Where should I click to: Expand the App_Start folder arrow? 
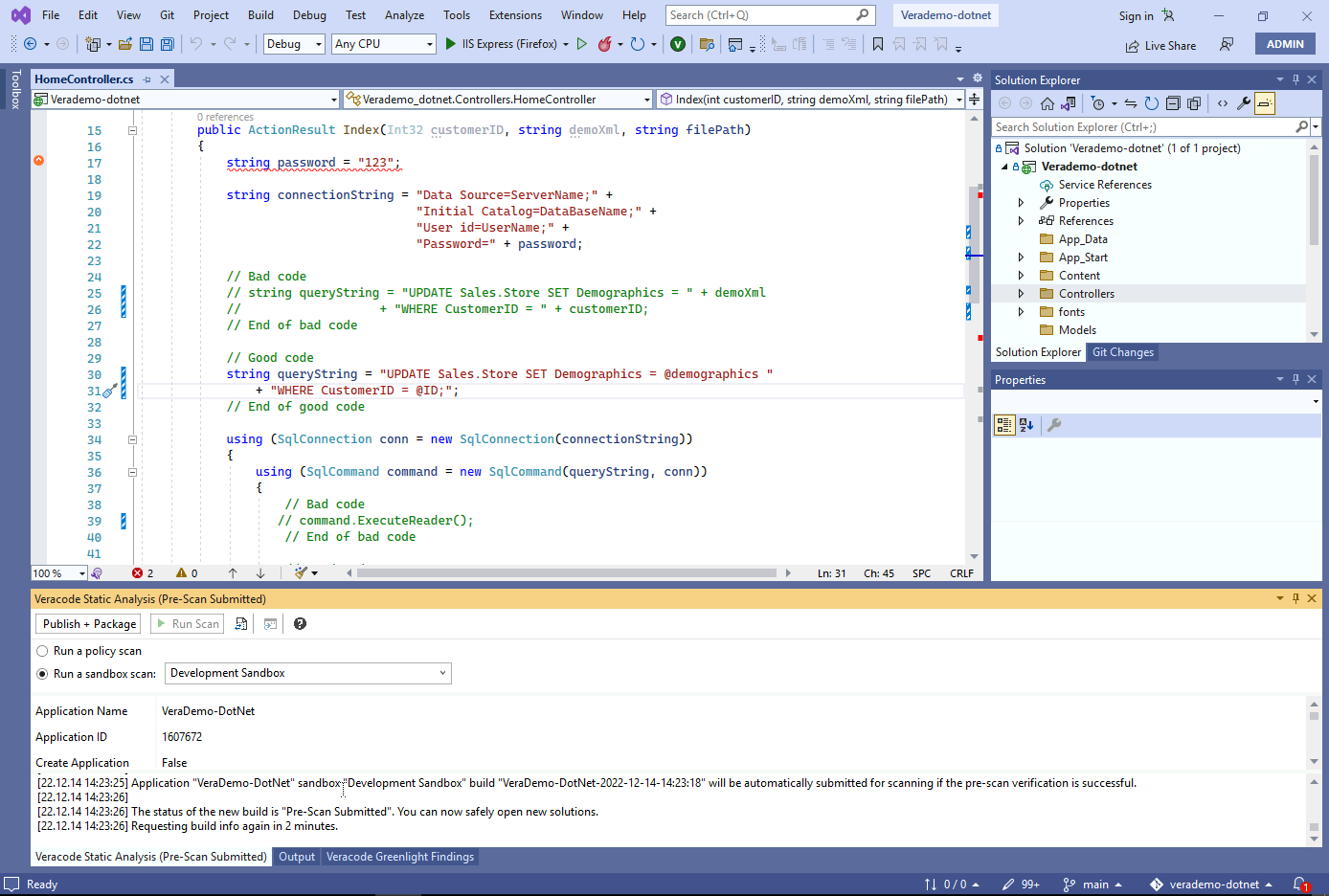point(1021,258)
